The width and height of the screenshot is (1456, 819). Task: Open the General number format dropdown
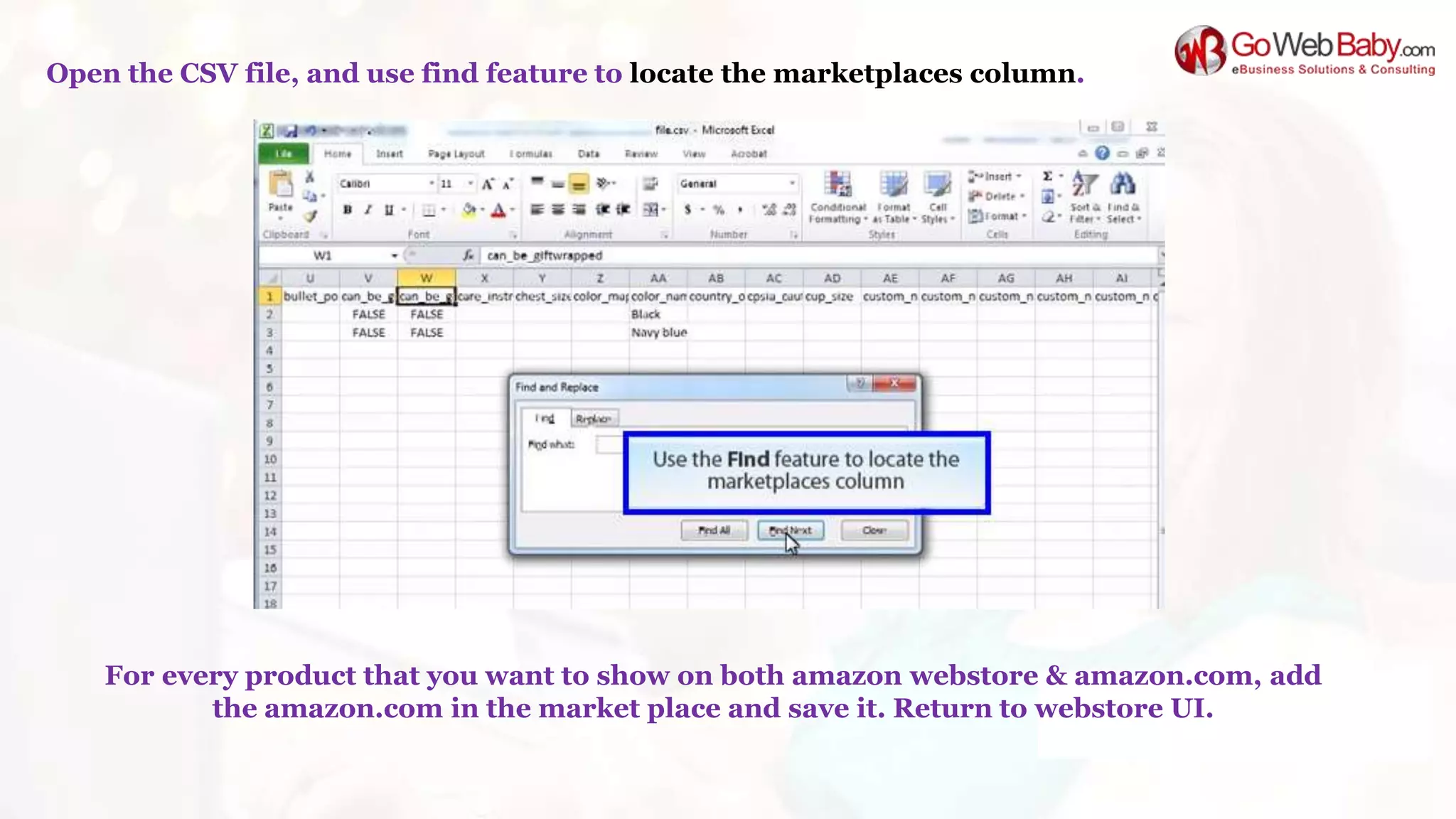(x=792, y=183)
